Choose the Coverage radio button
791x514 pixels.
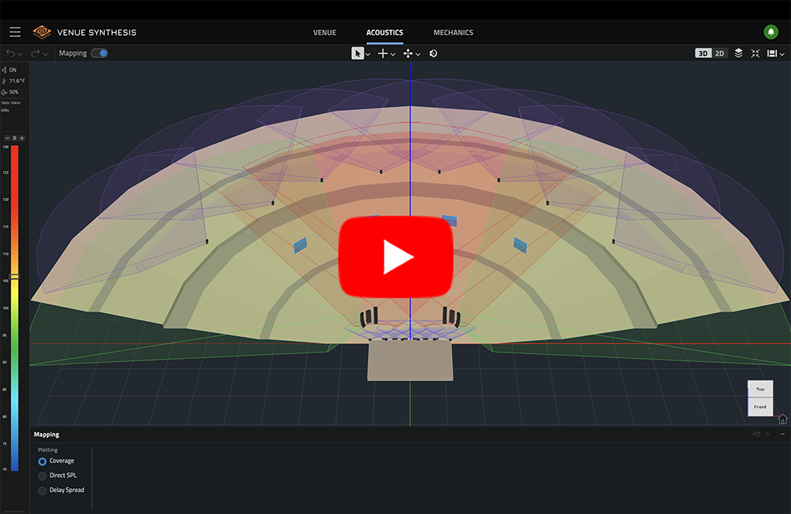coord(42,461)
